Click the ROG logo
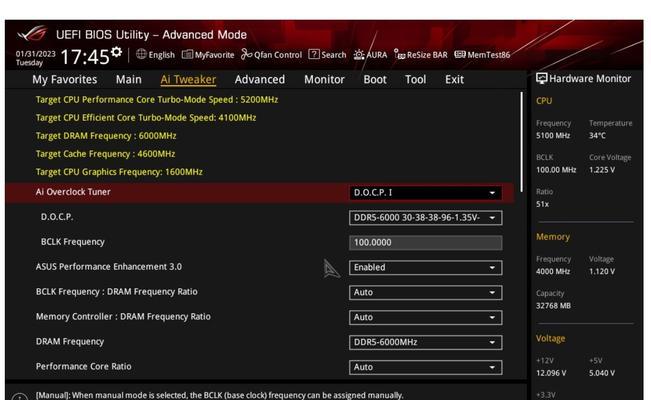 point(32,33)
